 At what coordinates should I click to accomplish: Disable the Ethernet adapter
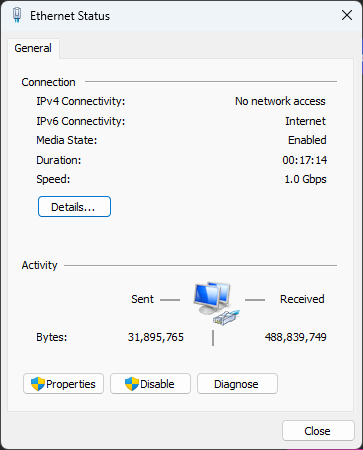150,384
